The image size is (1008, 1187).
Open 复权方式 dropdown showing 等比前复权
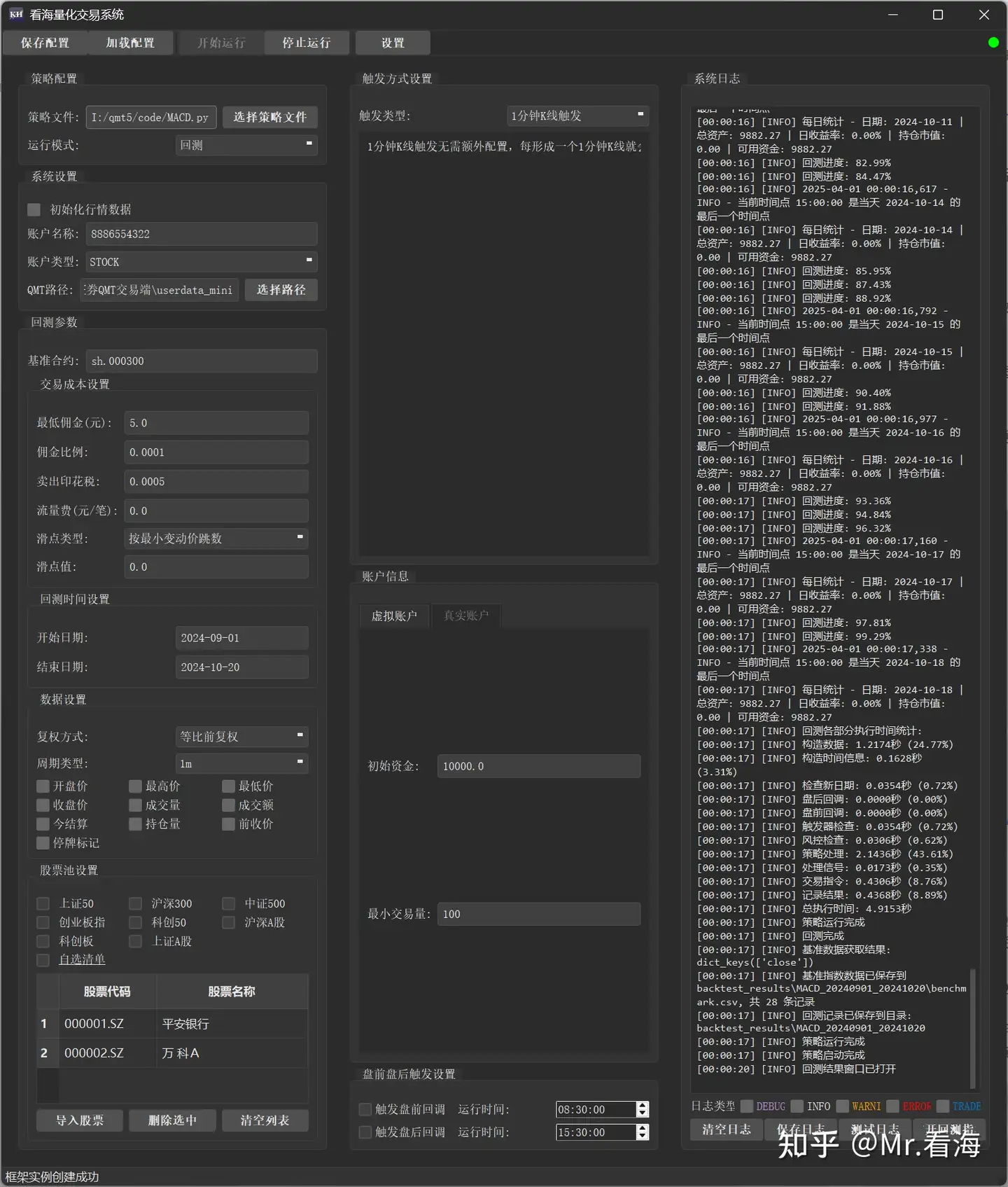[x=242, y=737]
